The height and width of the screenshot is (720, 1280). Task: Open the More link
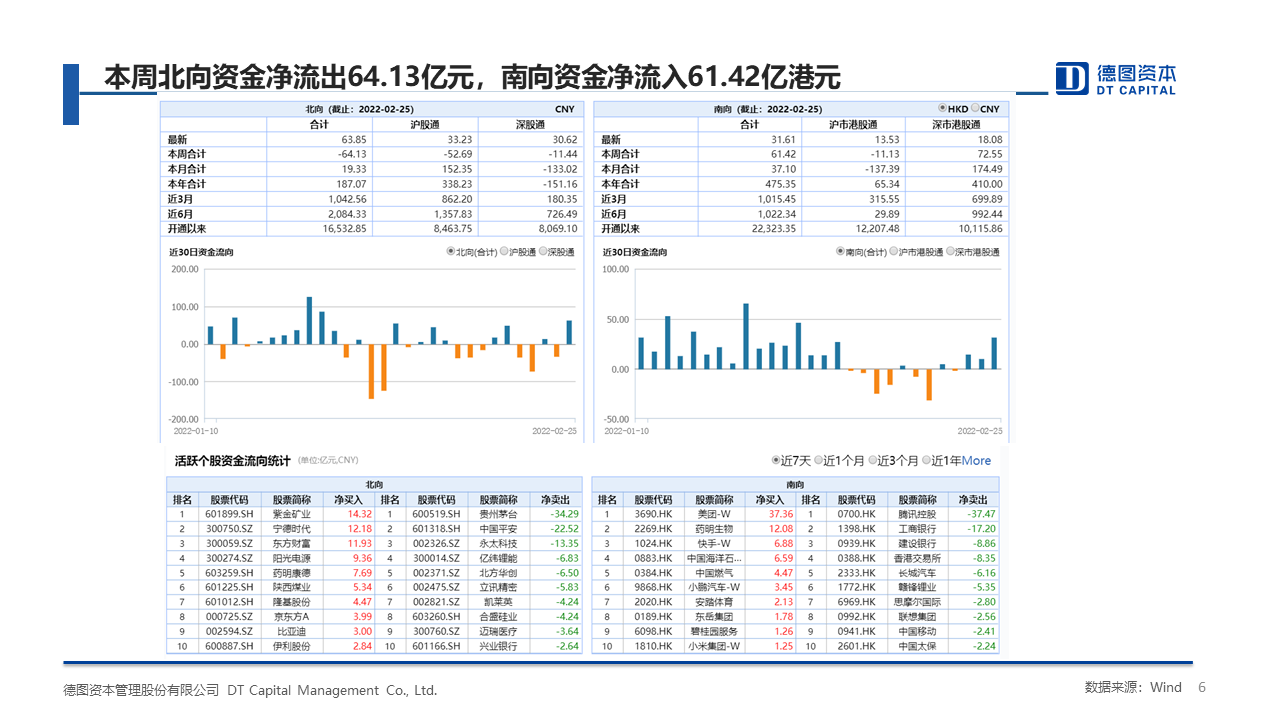click(976, 461)
